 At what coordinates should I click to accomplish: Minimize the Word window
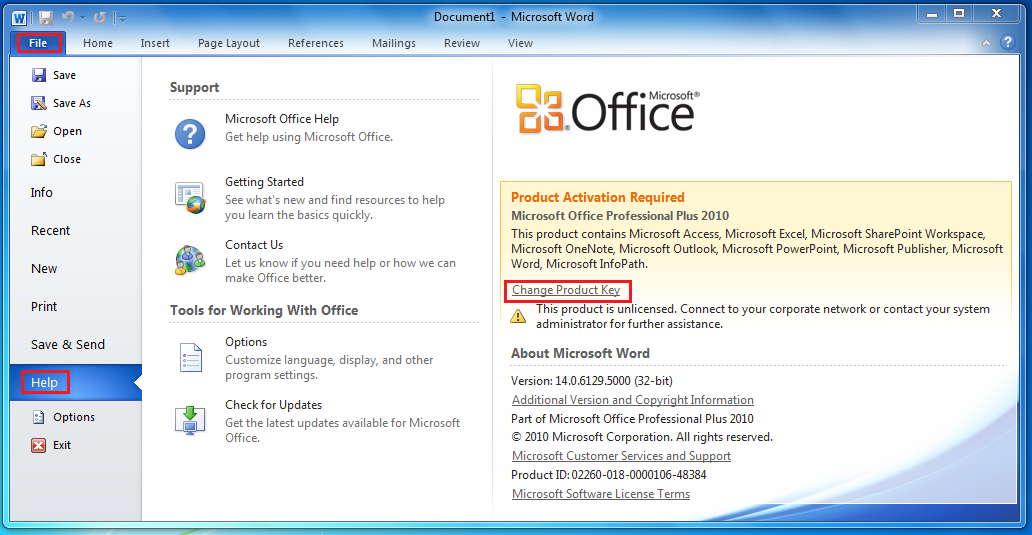(x=932, y=14)
